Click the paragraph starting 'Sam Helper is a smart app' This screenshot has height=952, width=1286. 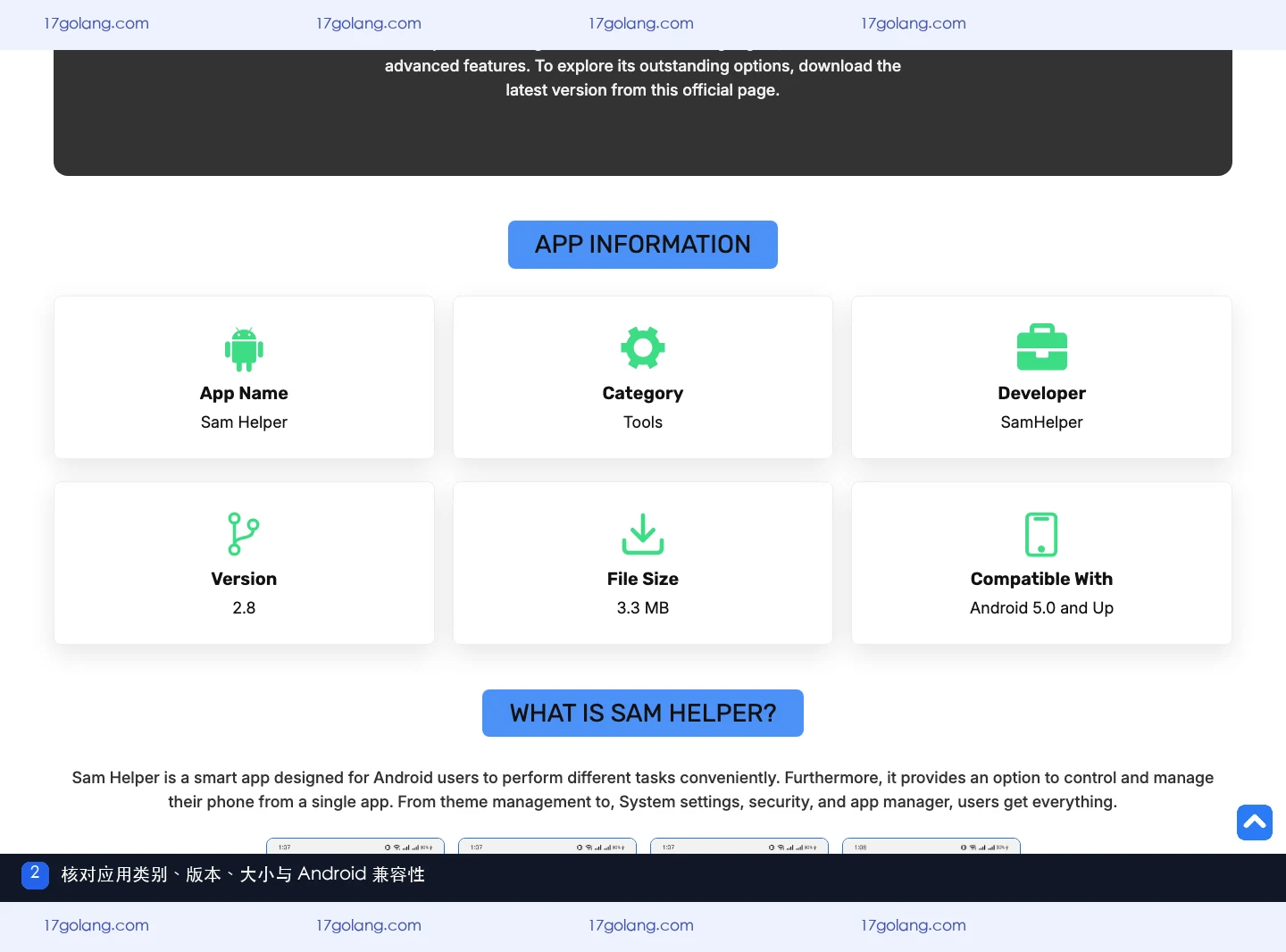click(x=643, y=789)
